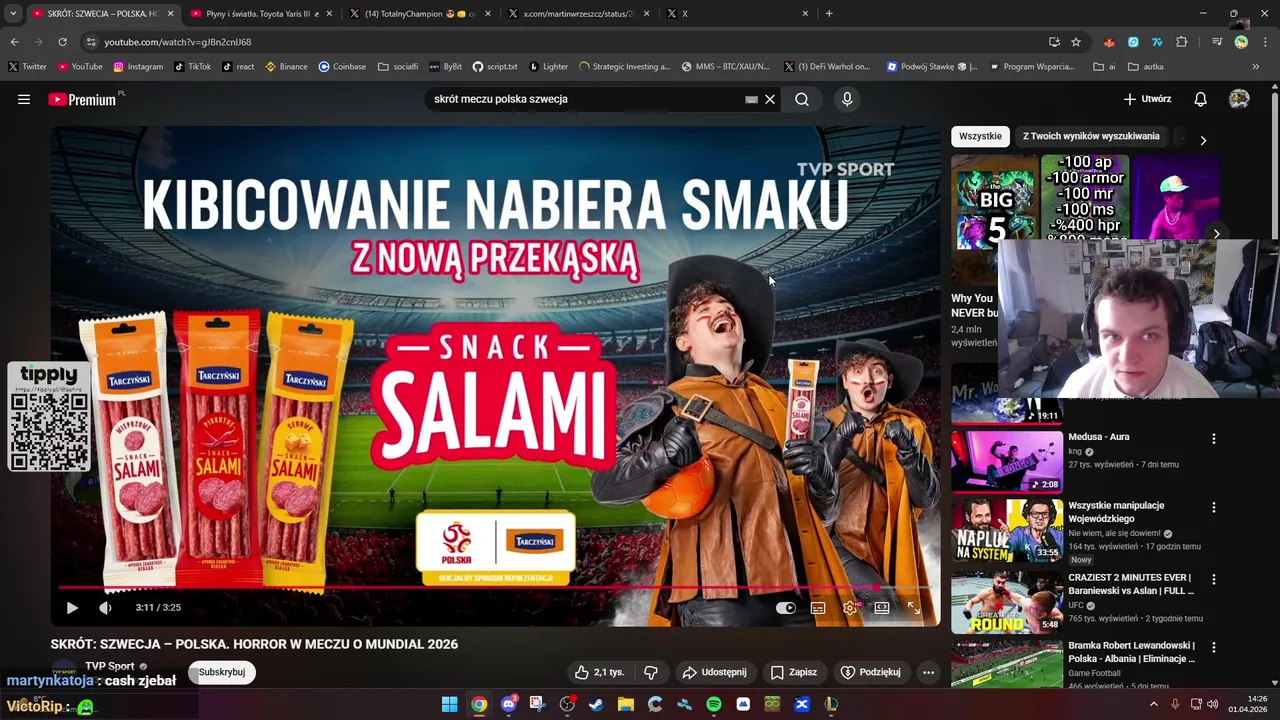Seek on the red video progress bar
Image resolution: width=1280 pixels, height=720 pixels.
(x=495, y=587)
